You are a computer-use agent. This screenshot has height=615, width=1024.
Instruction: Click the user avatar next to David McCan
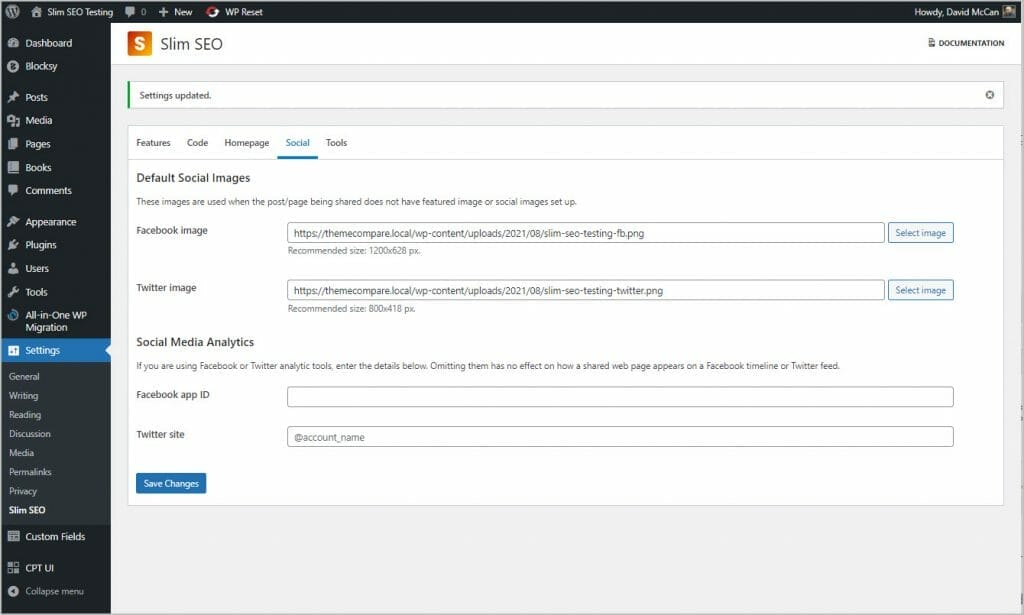point(1010,12)
